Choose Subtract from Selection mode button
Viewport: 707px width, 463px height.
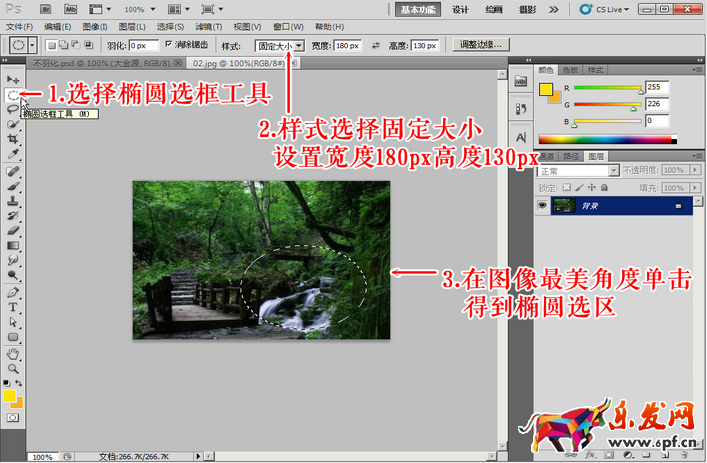tap(76, 45)
